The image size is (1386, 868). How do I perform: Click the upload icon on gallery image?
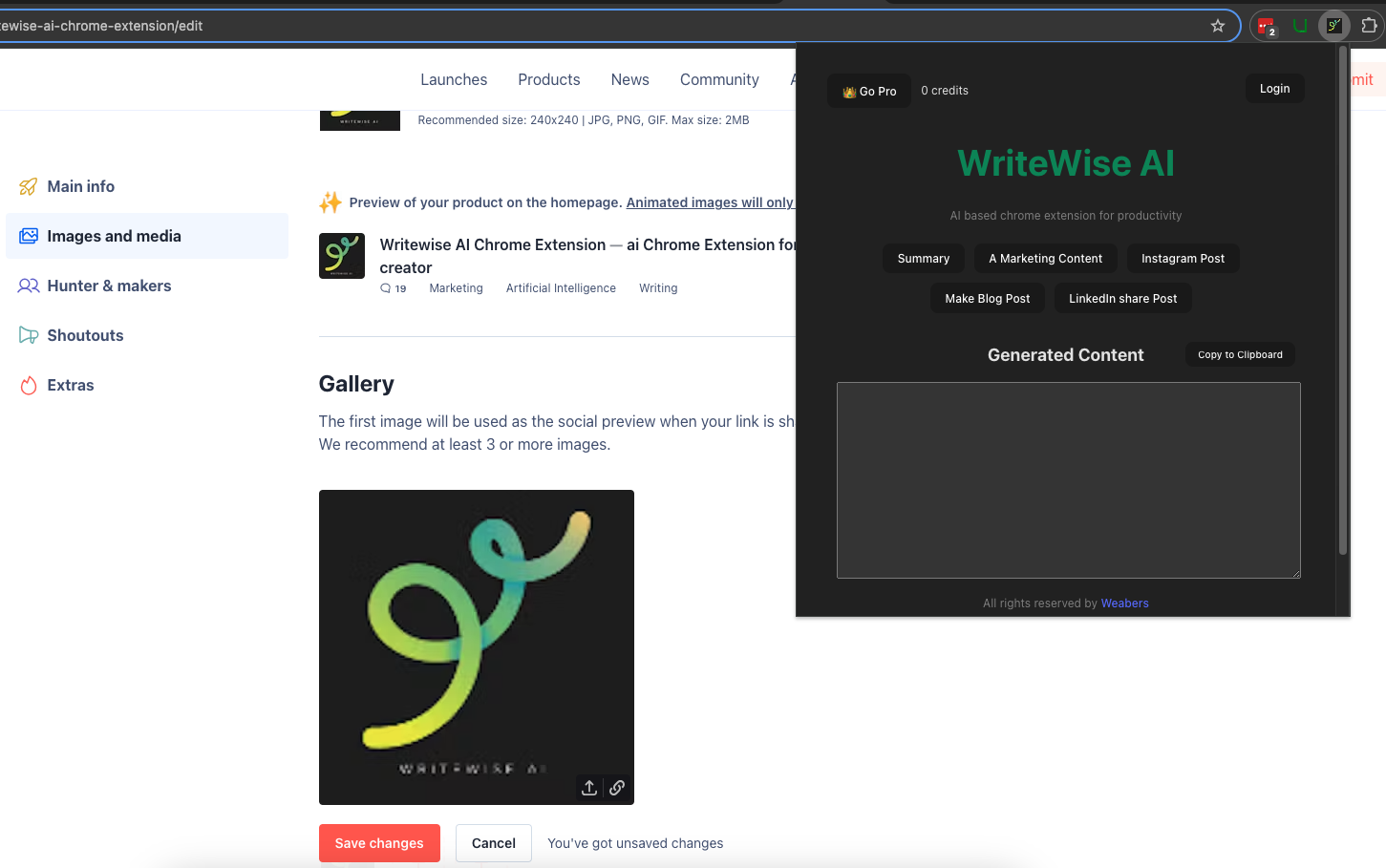[589, 787]
